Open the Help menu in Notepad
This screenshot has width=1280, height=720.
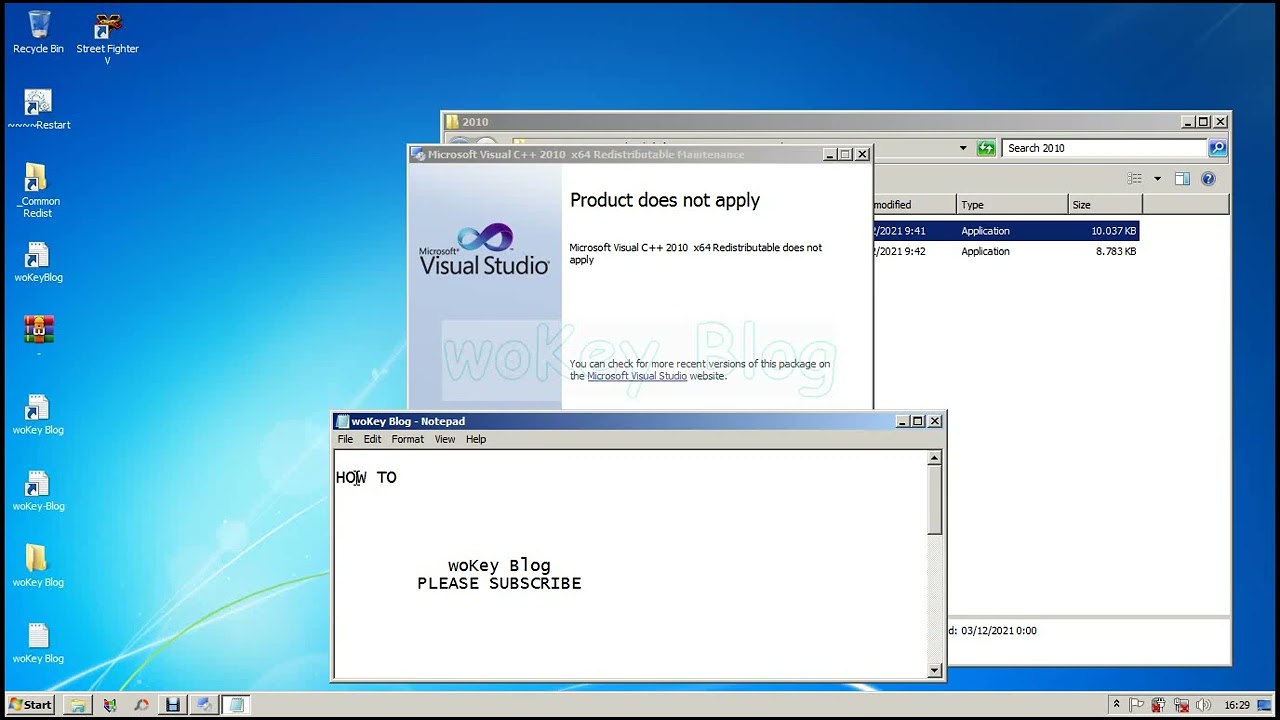(x=476, y=439)
